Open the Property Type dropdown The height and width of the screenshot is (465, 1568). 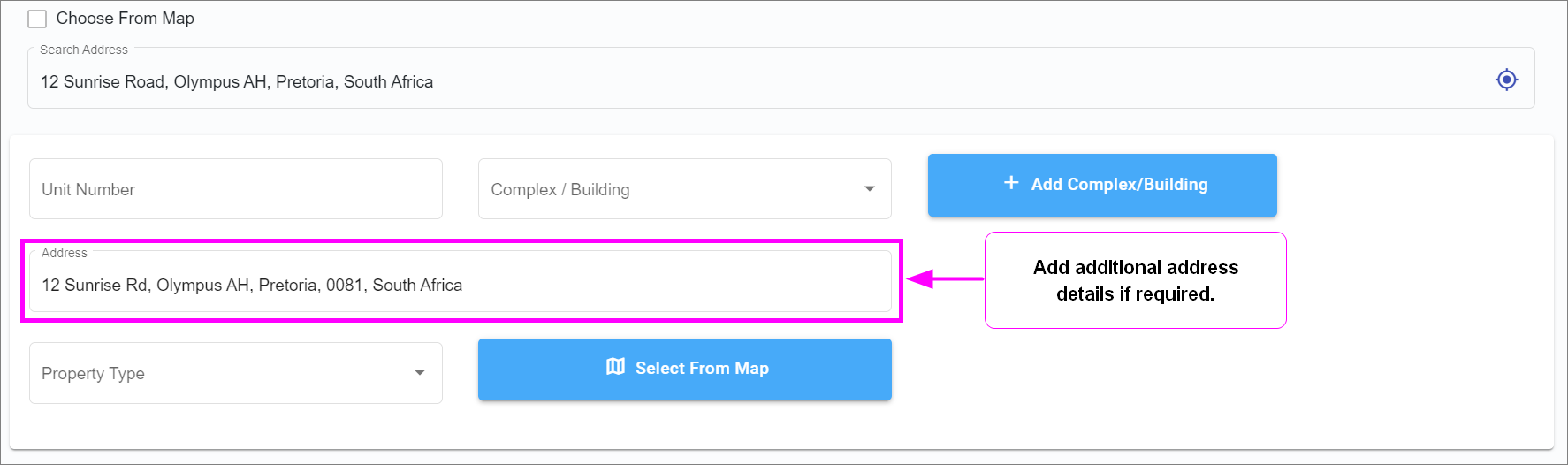tap(221, 373)
